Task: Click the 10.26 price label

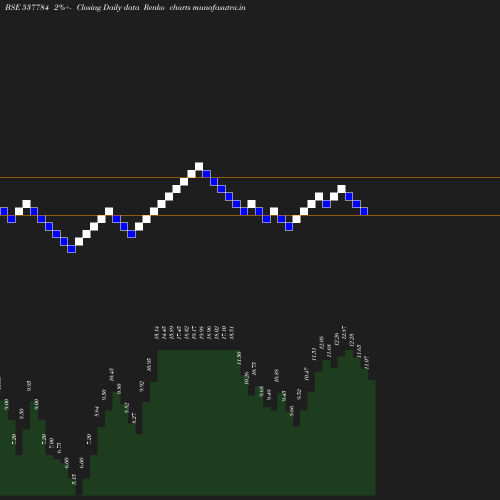Action: point(247,378)
